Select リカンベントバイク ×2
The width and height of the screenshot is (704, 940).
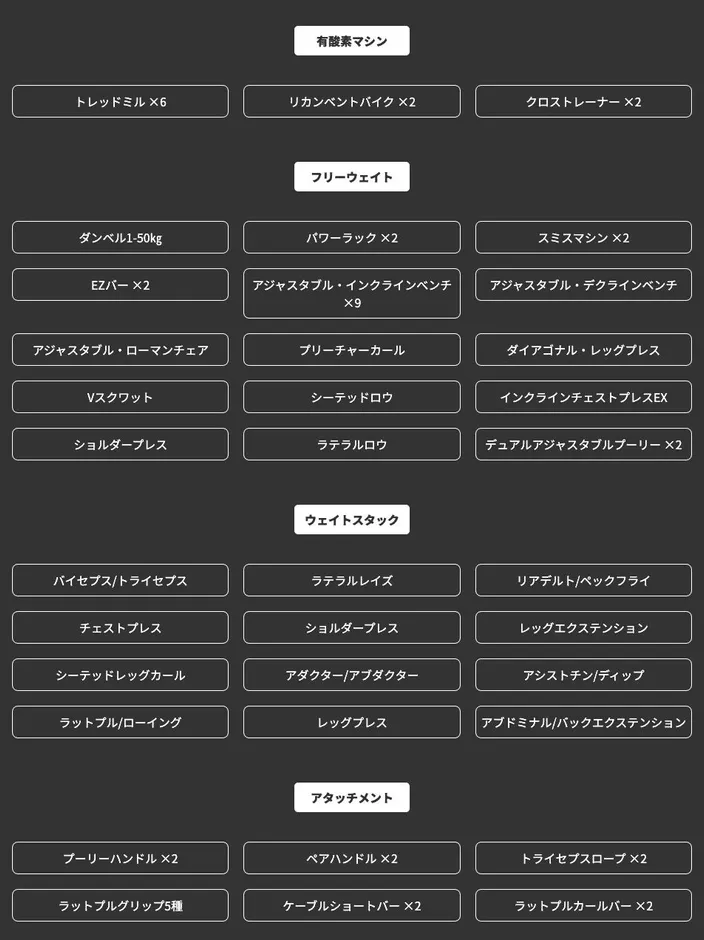(x=352, y=101)
